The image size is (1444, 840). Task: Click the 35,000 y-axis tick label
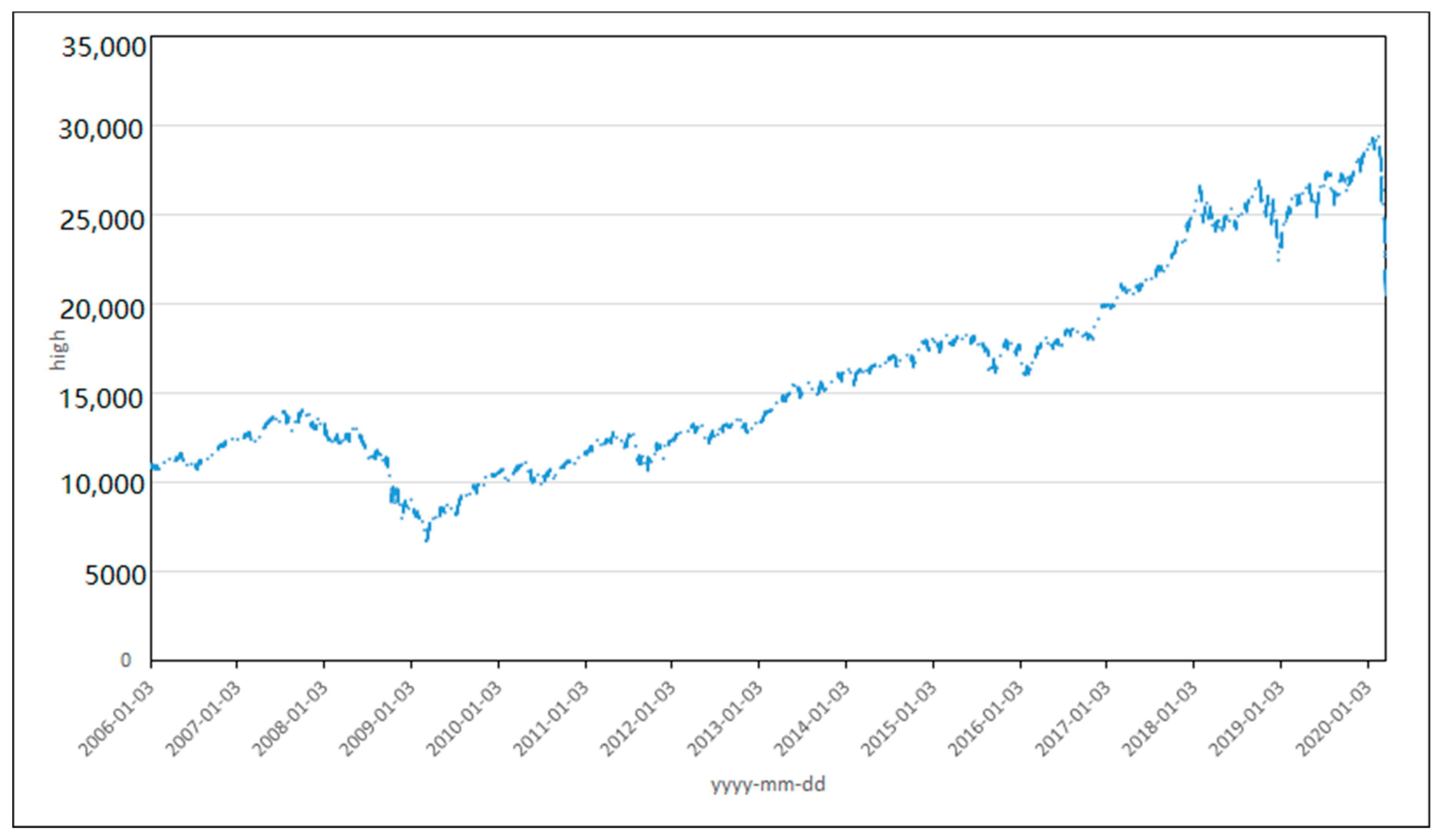pos(104,47)
